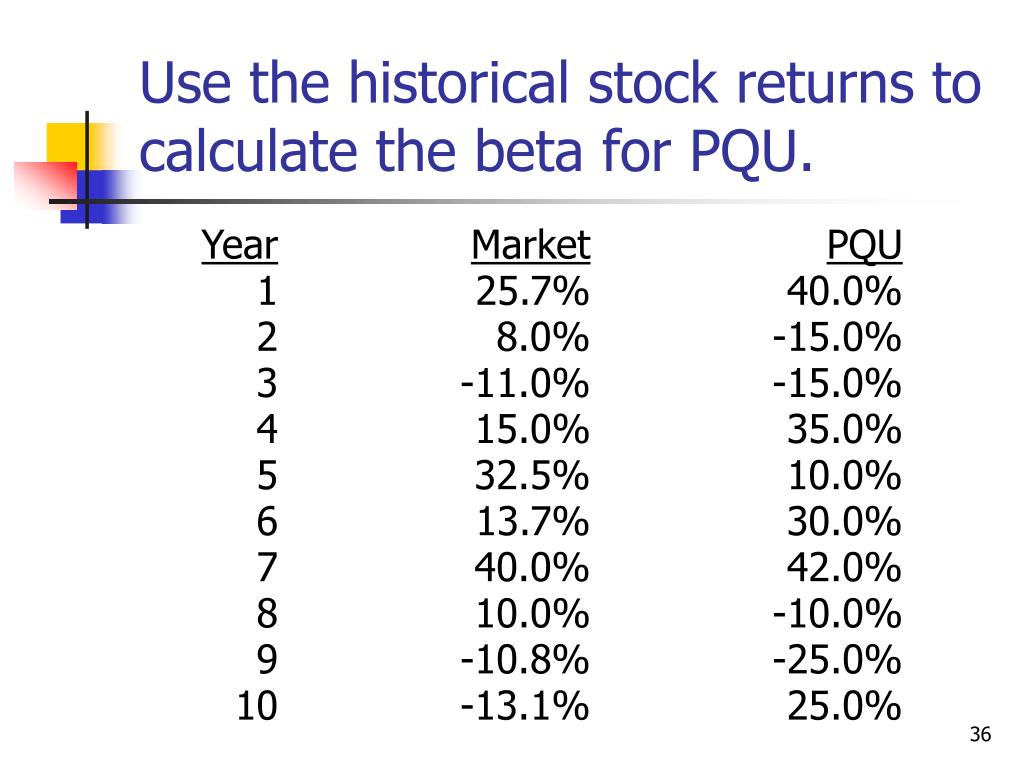1024x768 pixels.
Task: Select the PQU column header
Action: click(864, 246)
